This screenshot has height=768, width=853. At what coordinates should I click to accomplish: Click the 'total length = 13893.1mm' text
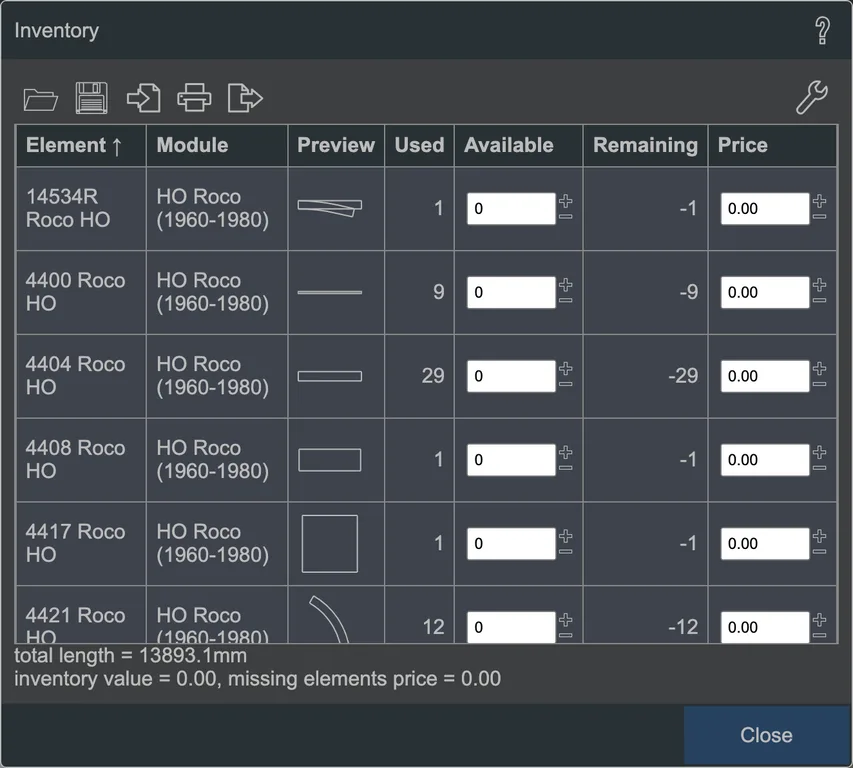point(131,655)
